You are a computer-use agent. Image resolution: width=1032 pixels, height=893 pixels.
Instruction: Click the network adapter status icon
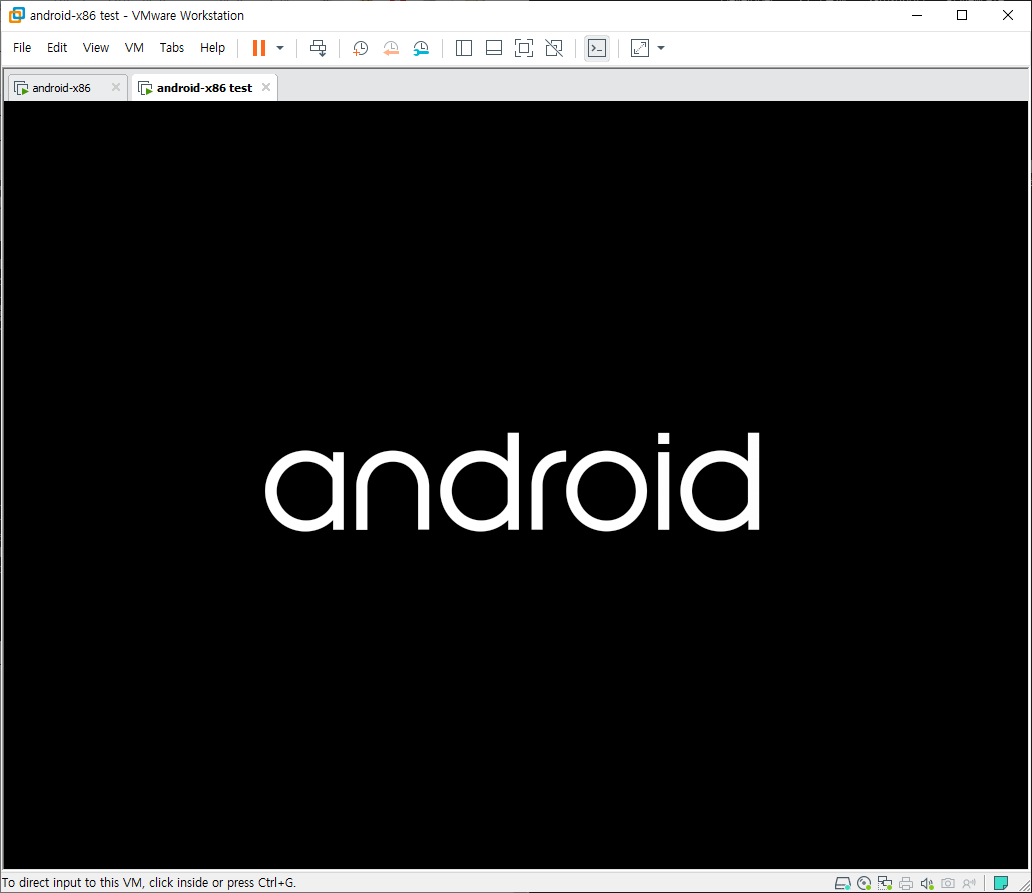885,883
